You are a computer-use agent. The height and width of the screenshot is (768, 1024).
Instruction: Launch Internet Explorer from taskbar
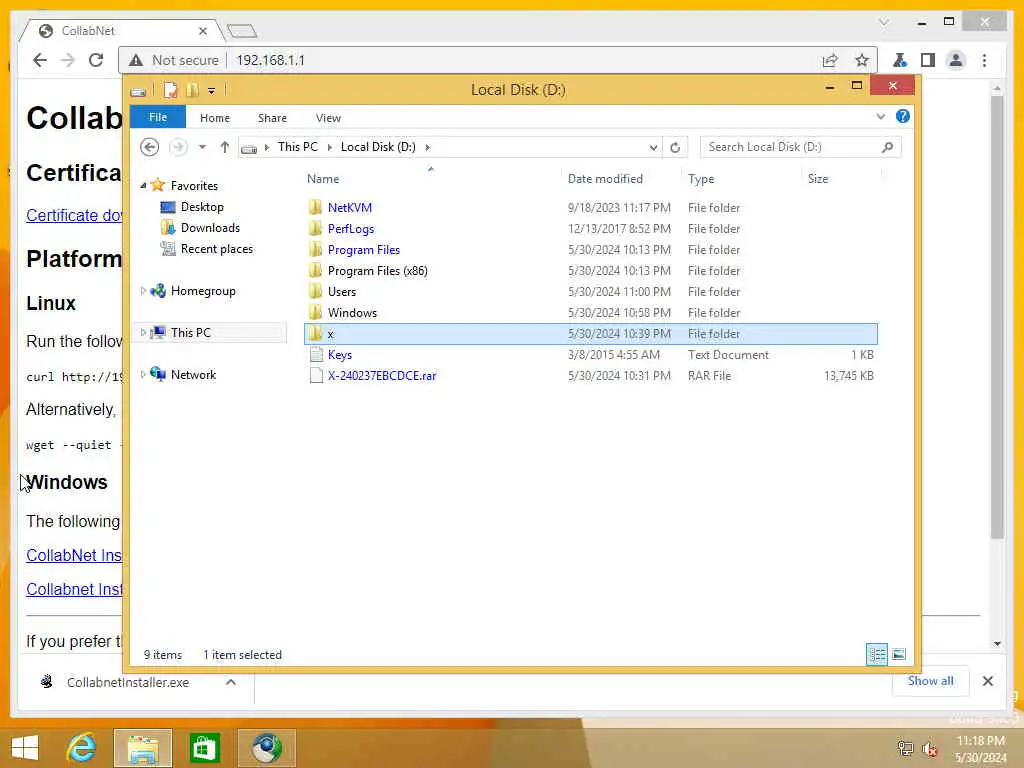(81, 748)
